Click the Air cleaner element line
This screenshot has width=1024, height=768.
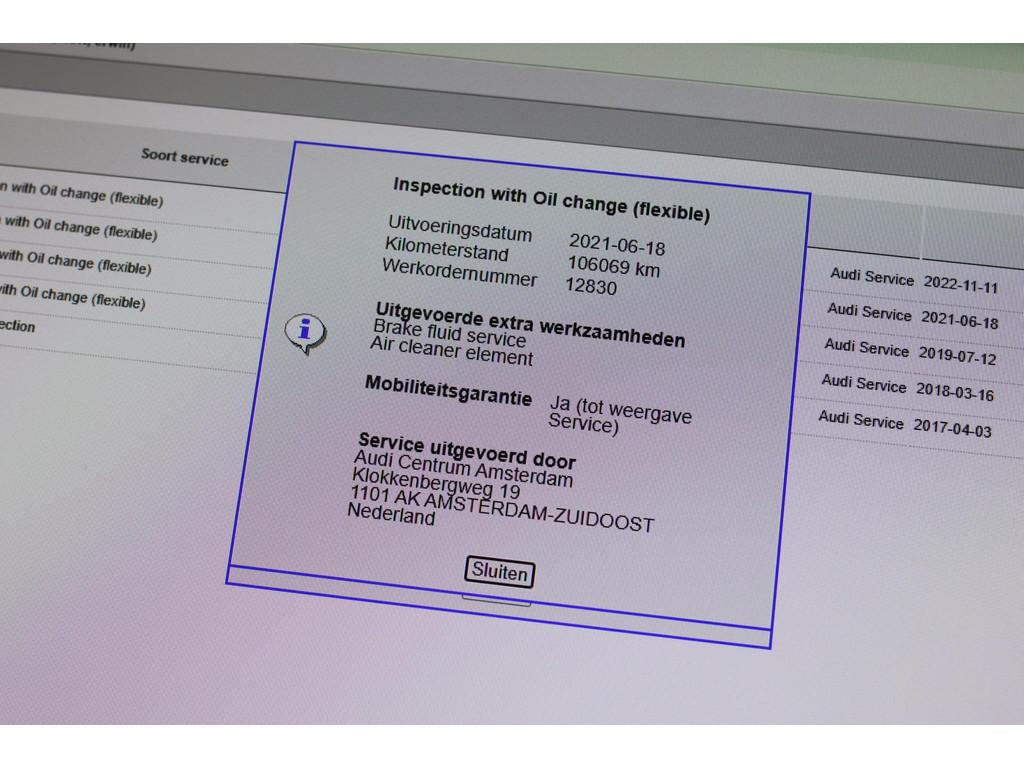click(451, 352)
